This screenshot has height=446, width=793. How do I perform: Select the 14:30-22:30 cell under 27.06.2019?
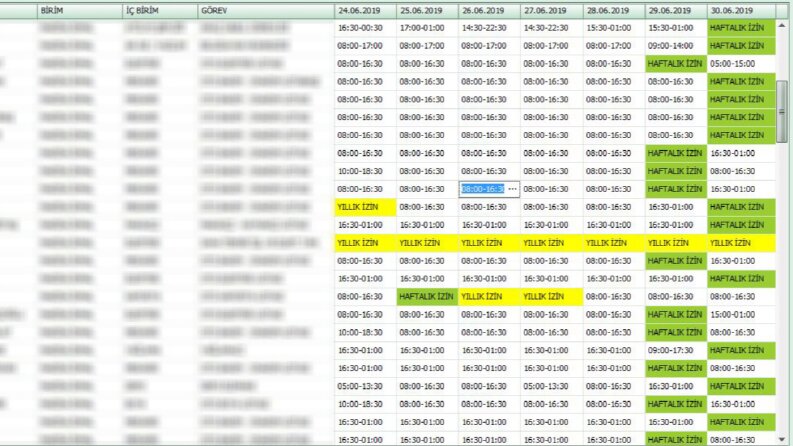[x=552, y=28]
